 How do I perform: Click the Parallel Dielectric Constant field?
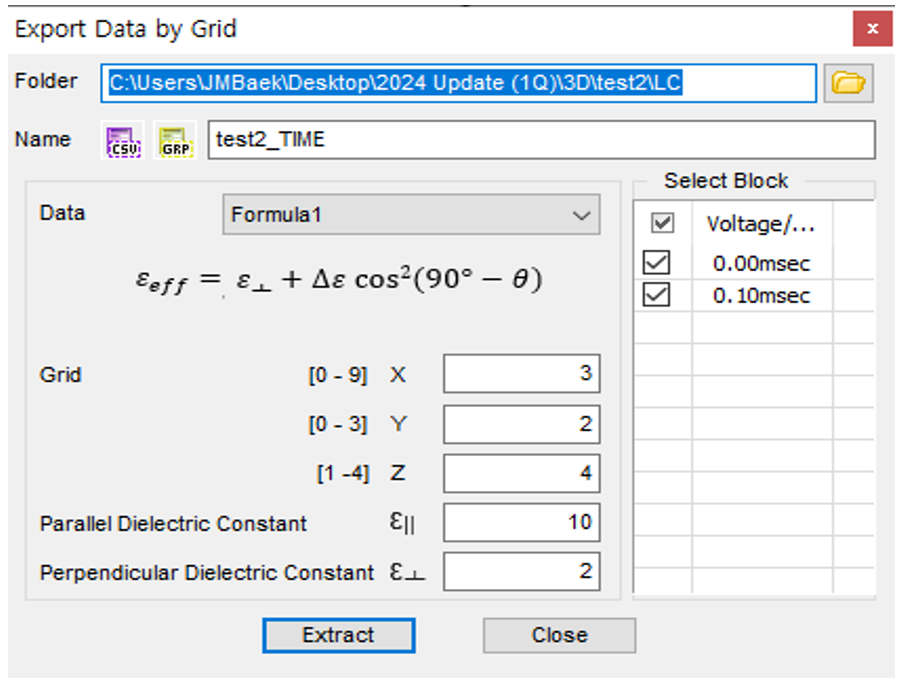click(x=521, y=522)
